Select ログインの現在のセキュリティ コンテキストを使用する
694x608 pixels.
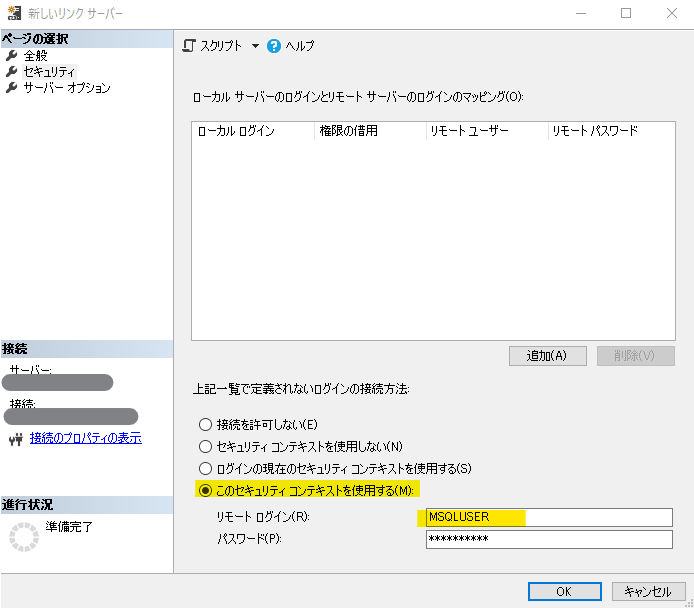point(206,468)
